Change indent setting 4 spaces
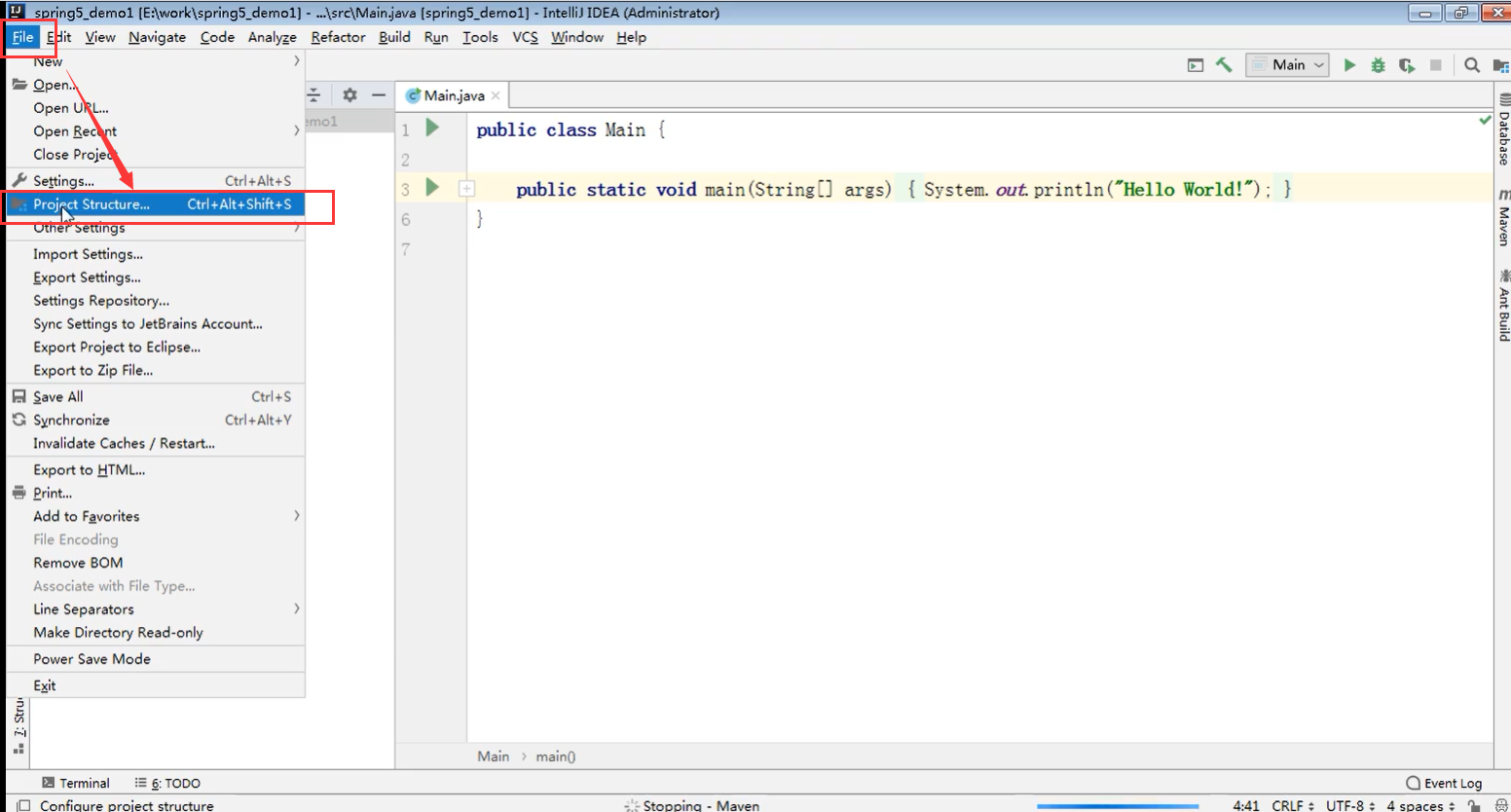1511x812 pixels. pos(1420,805)
